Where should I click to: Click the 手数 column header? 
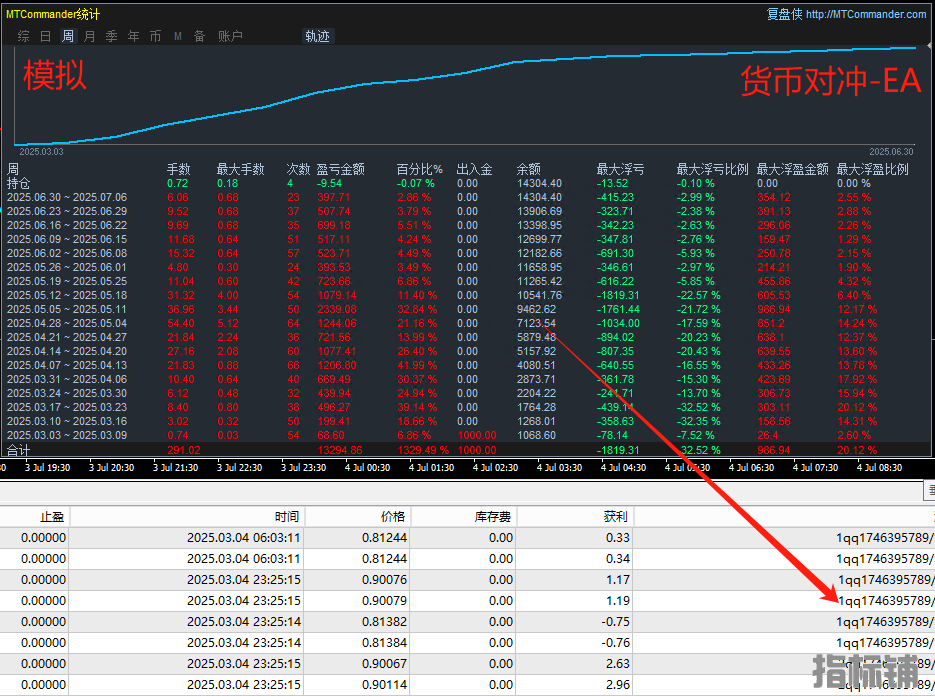178,169
